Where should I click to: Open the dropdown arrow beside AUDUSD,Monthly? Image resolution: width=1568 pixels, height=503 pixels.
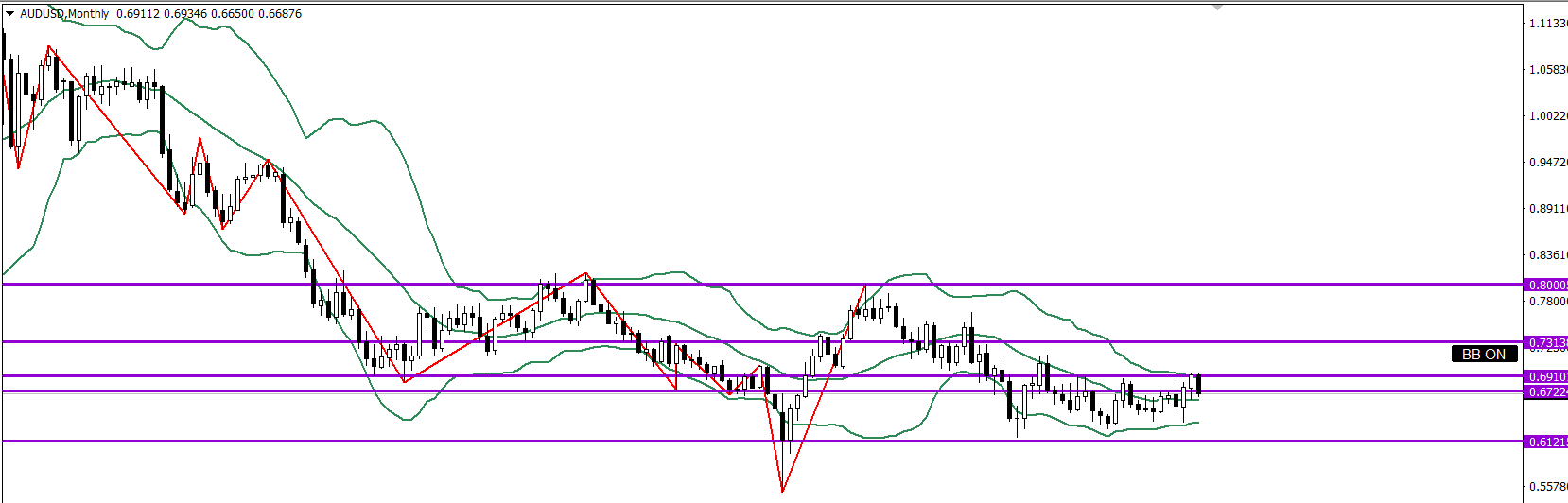pyautogui.click(x=9, y=14)
